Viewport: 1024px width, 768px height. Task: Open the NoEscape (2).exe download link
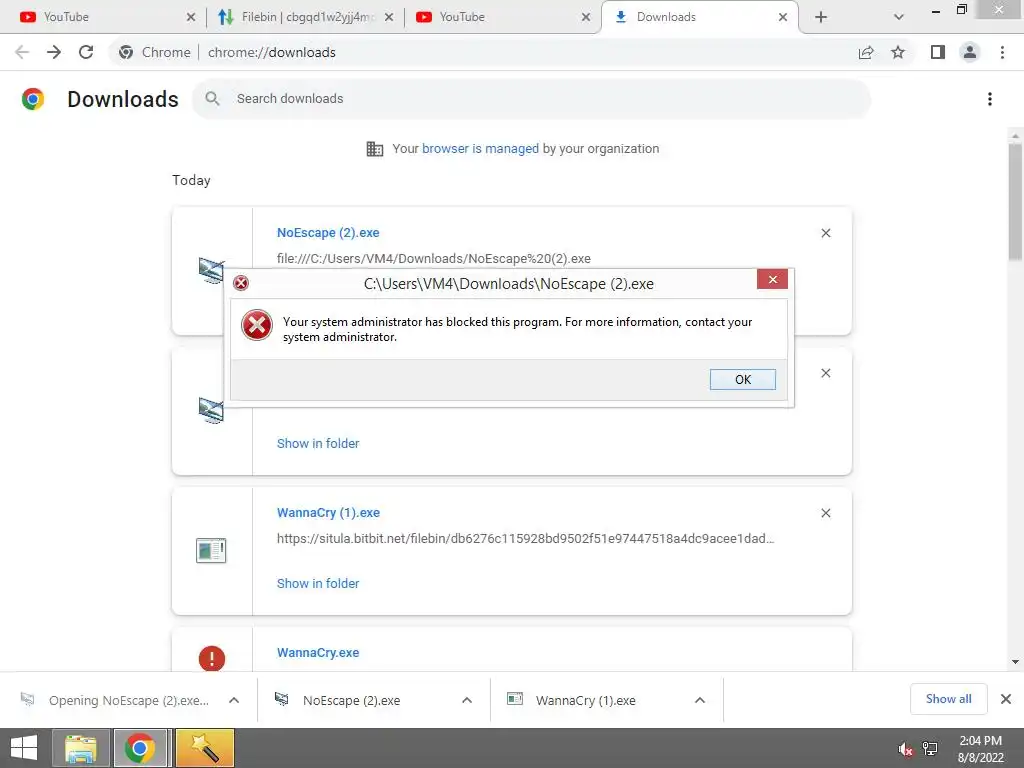(328, 232)
